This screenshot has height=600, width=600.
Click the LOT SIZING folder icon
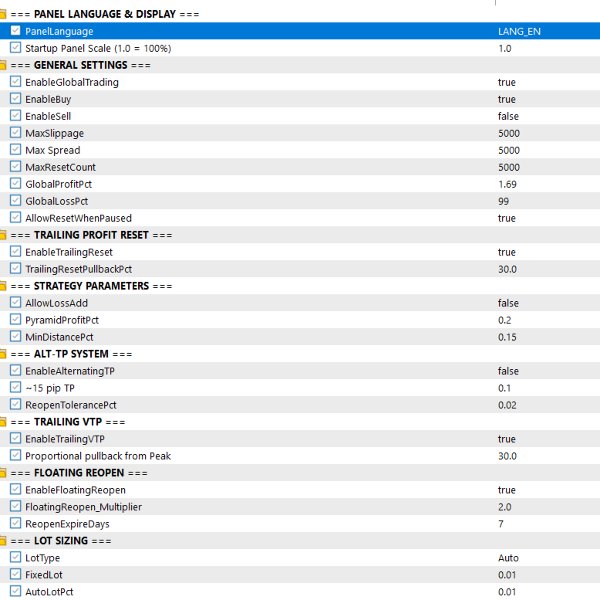click(x=3, y=541)
